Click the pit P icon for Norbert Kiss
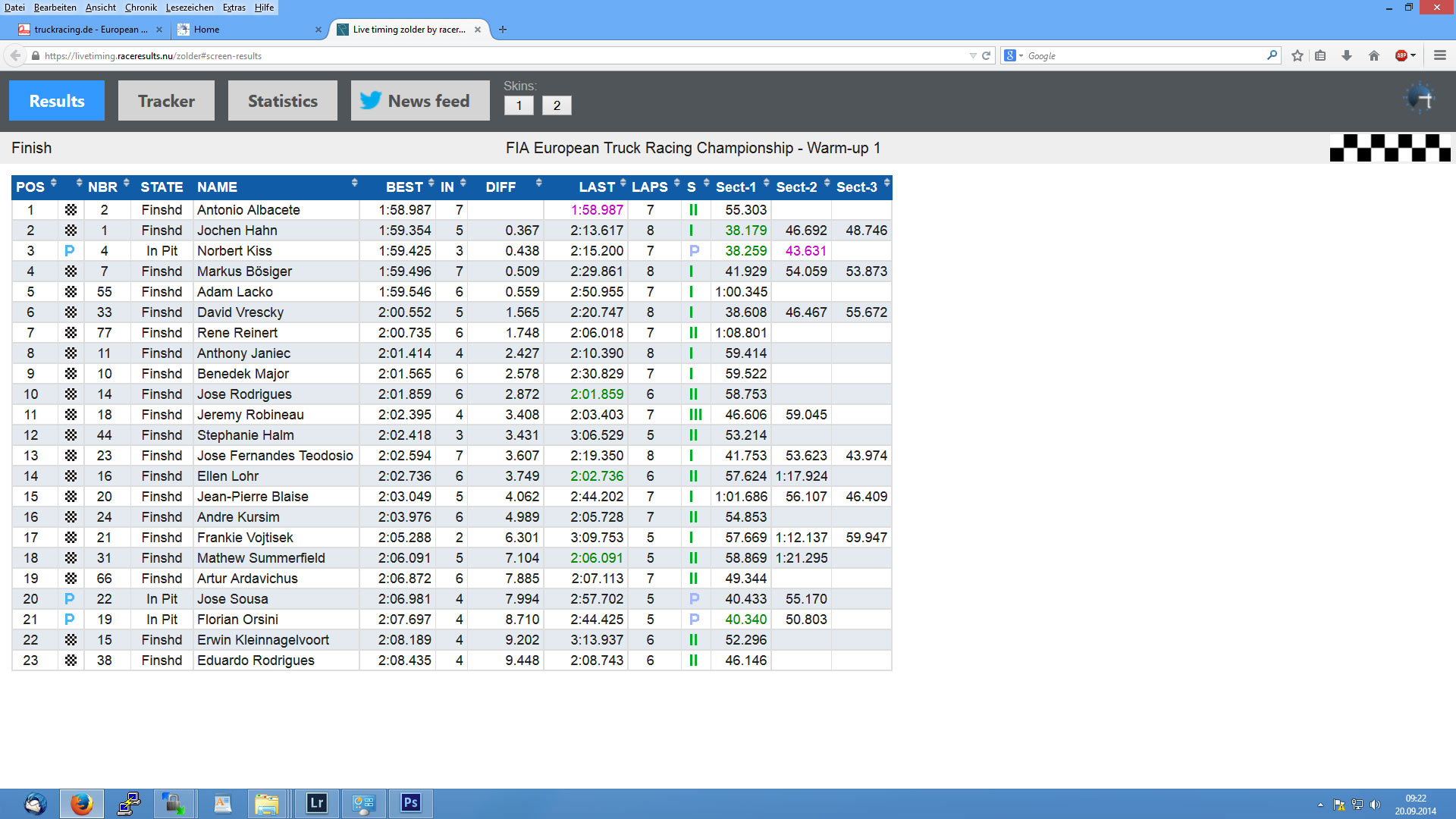Viewport: 1456px width, 819px height. pyautogui.click(x=70, y=251)
